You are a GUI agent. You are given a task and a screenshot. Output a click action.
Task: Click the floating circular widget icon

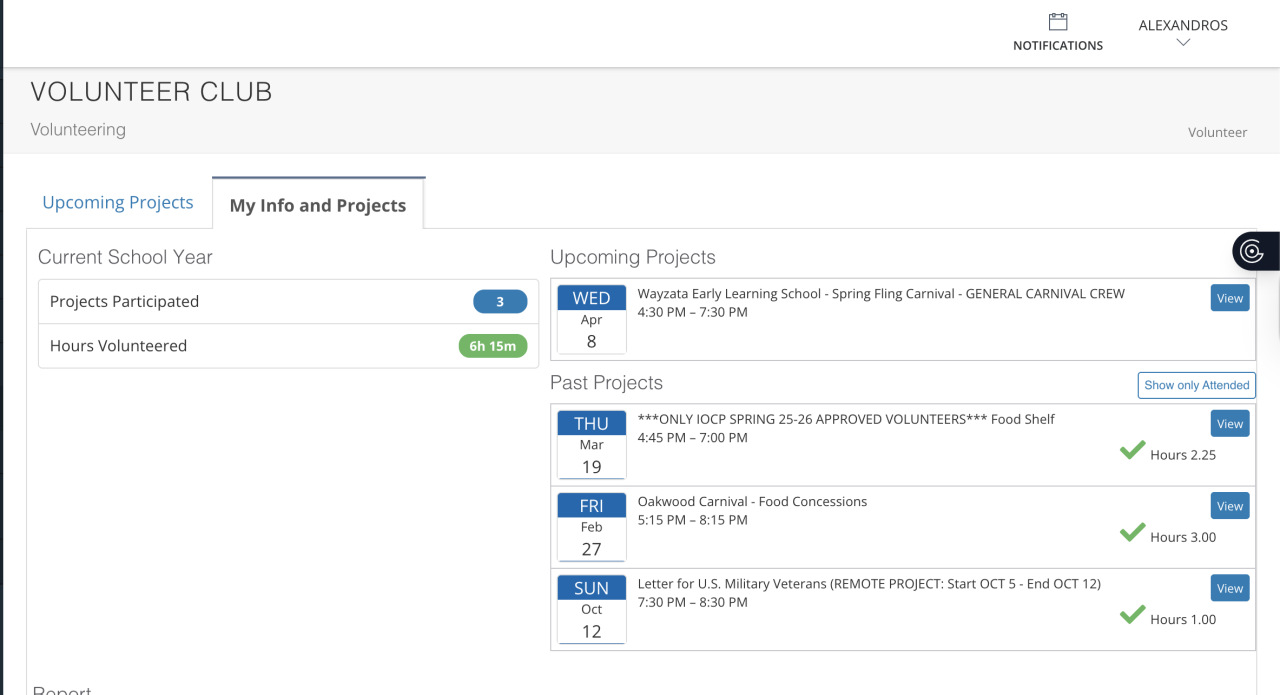click(x=1252, y=251)
